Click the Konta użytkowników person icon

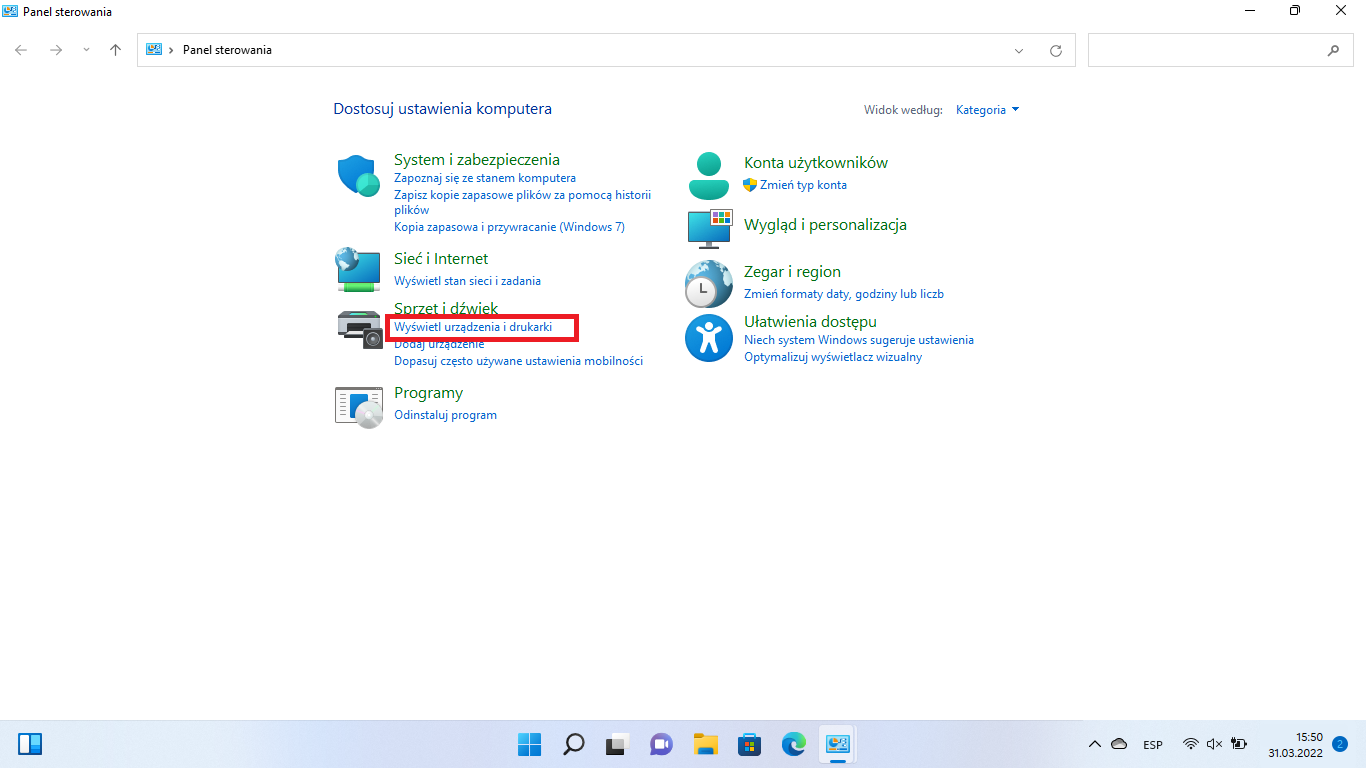tap(709, 176)
